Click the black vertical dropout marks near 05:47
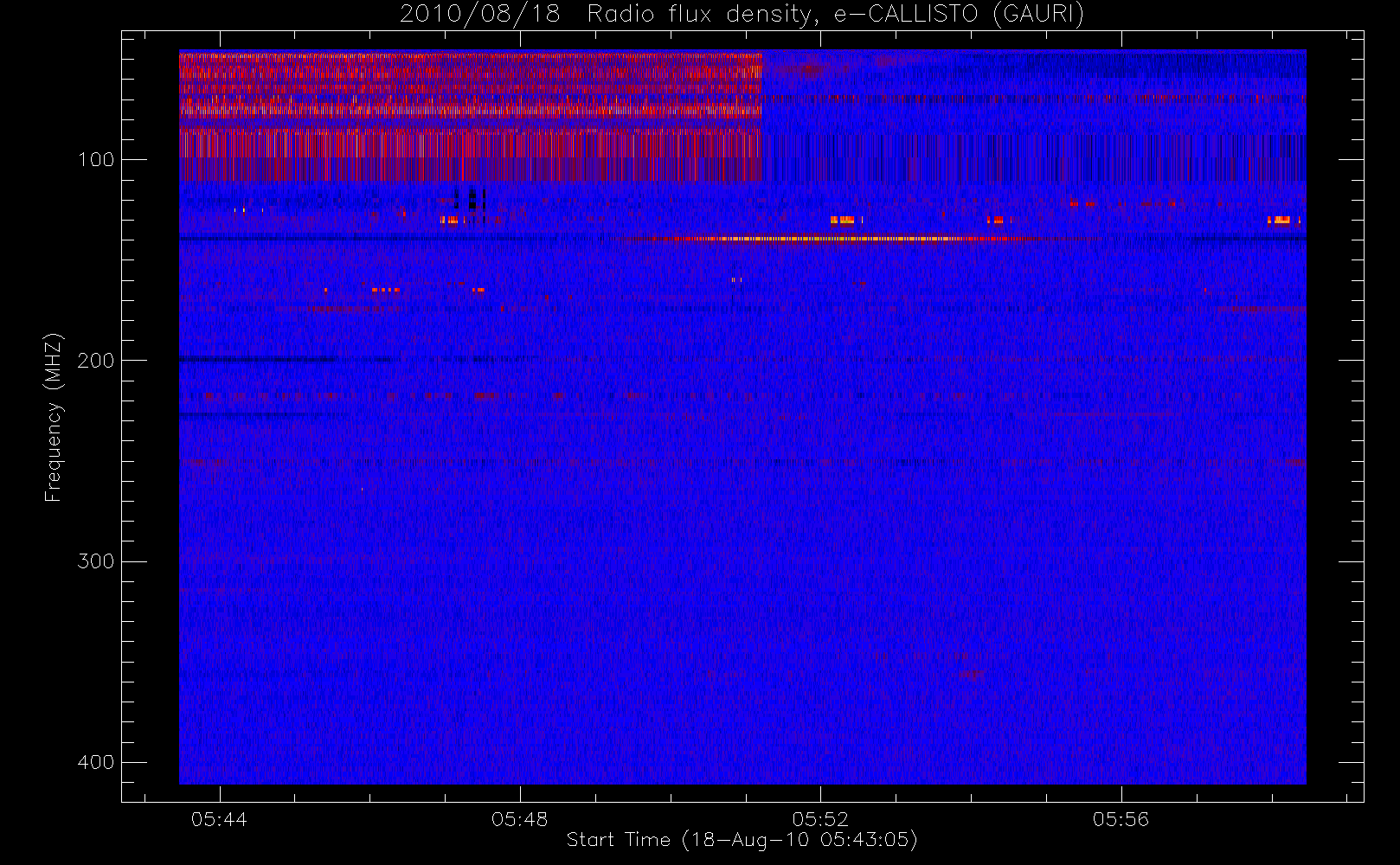This screenshot has height=865, width=1400. tap(470, 199)
